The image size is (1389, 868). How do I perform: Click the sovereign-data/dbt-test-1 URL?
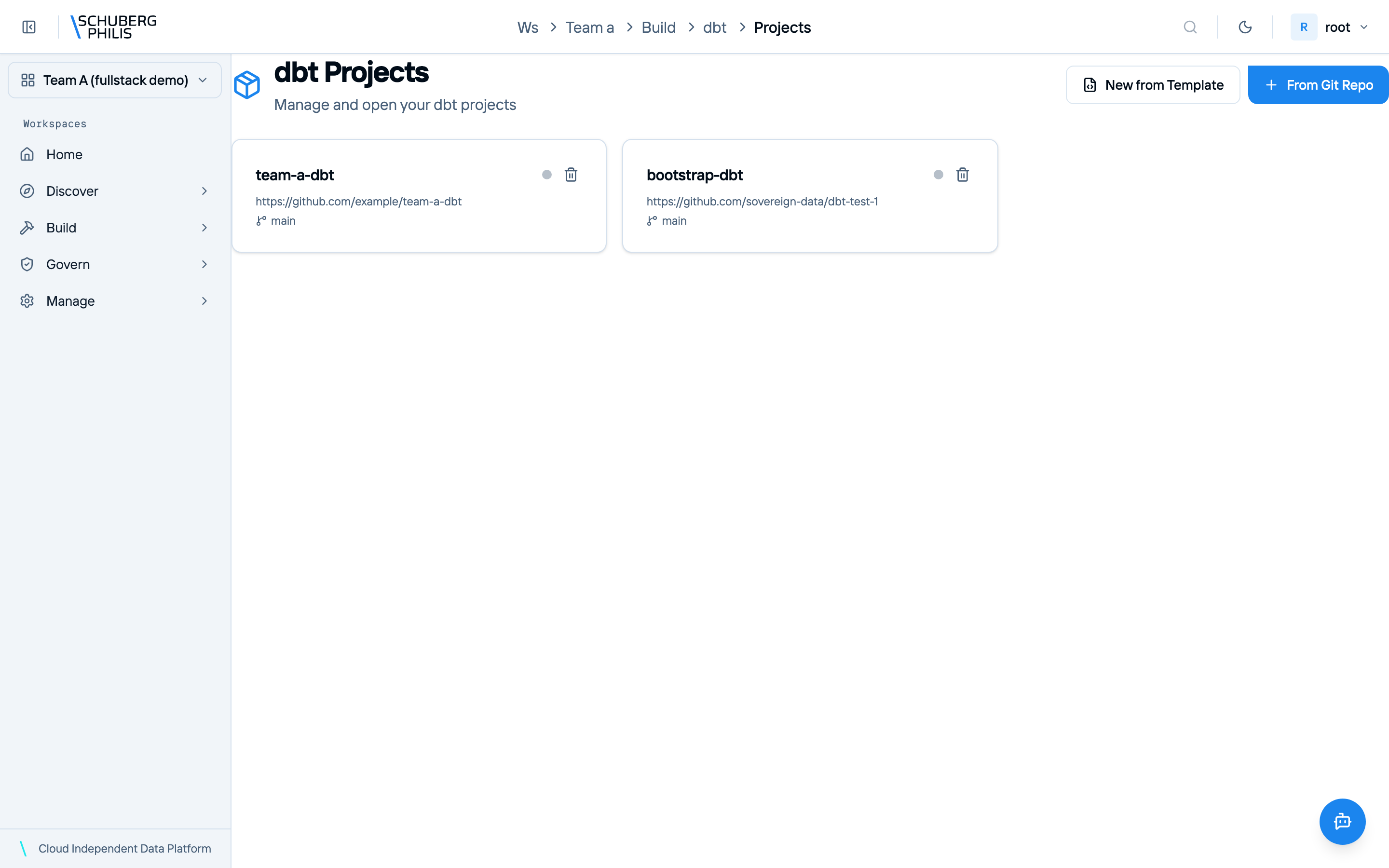(762, 202)
